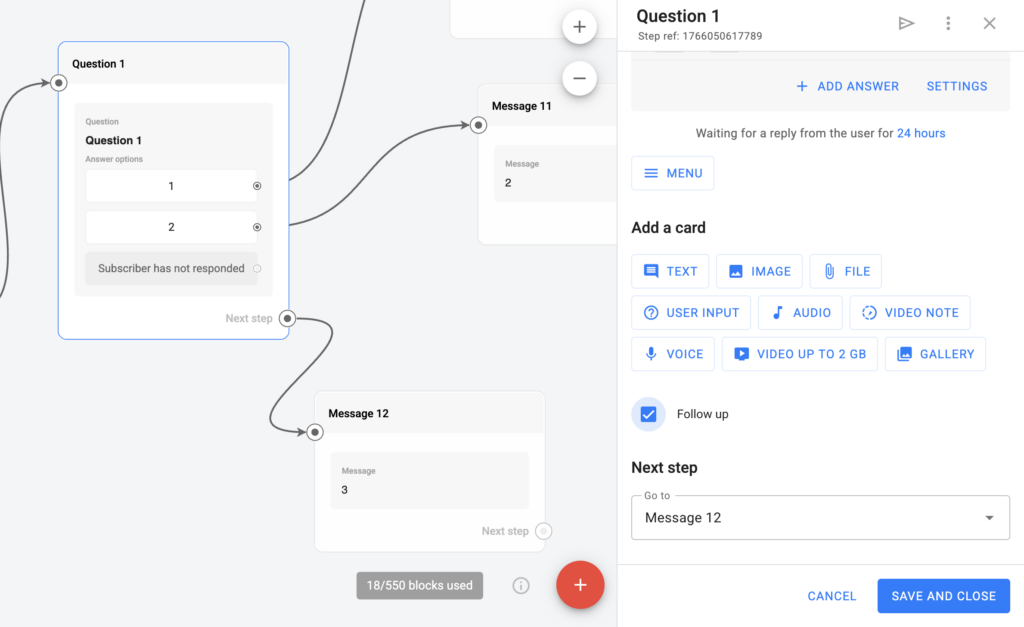
Task: Add an Image card
Action: pos(759,271)
